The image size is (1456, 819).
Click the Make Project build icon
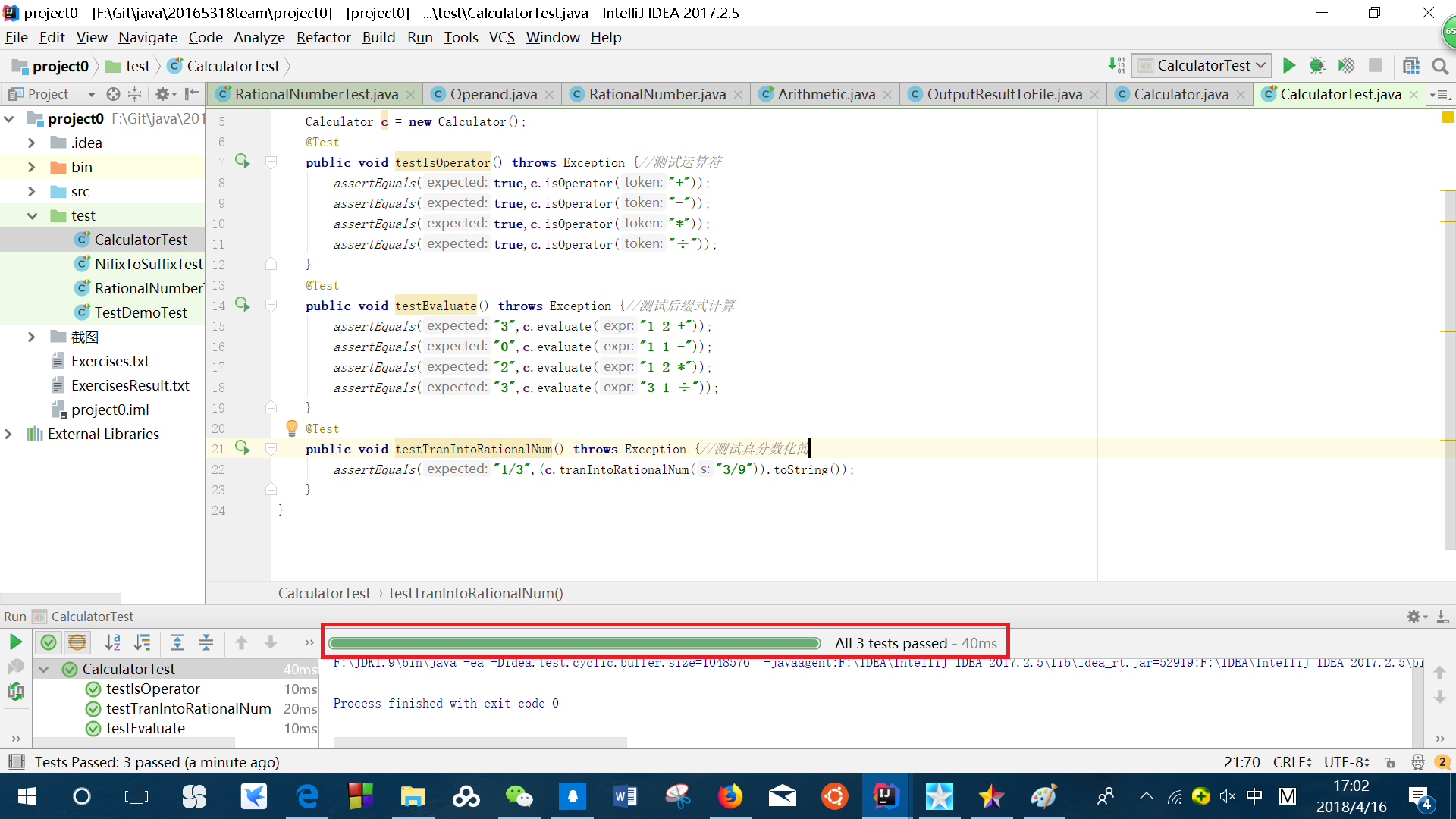click(1116, 66)
